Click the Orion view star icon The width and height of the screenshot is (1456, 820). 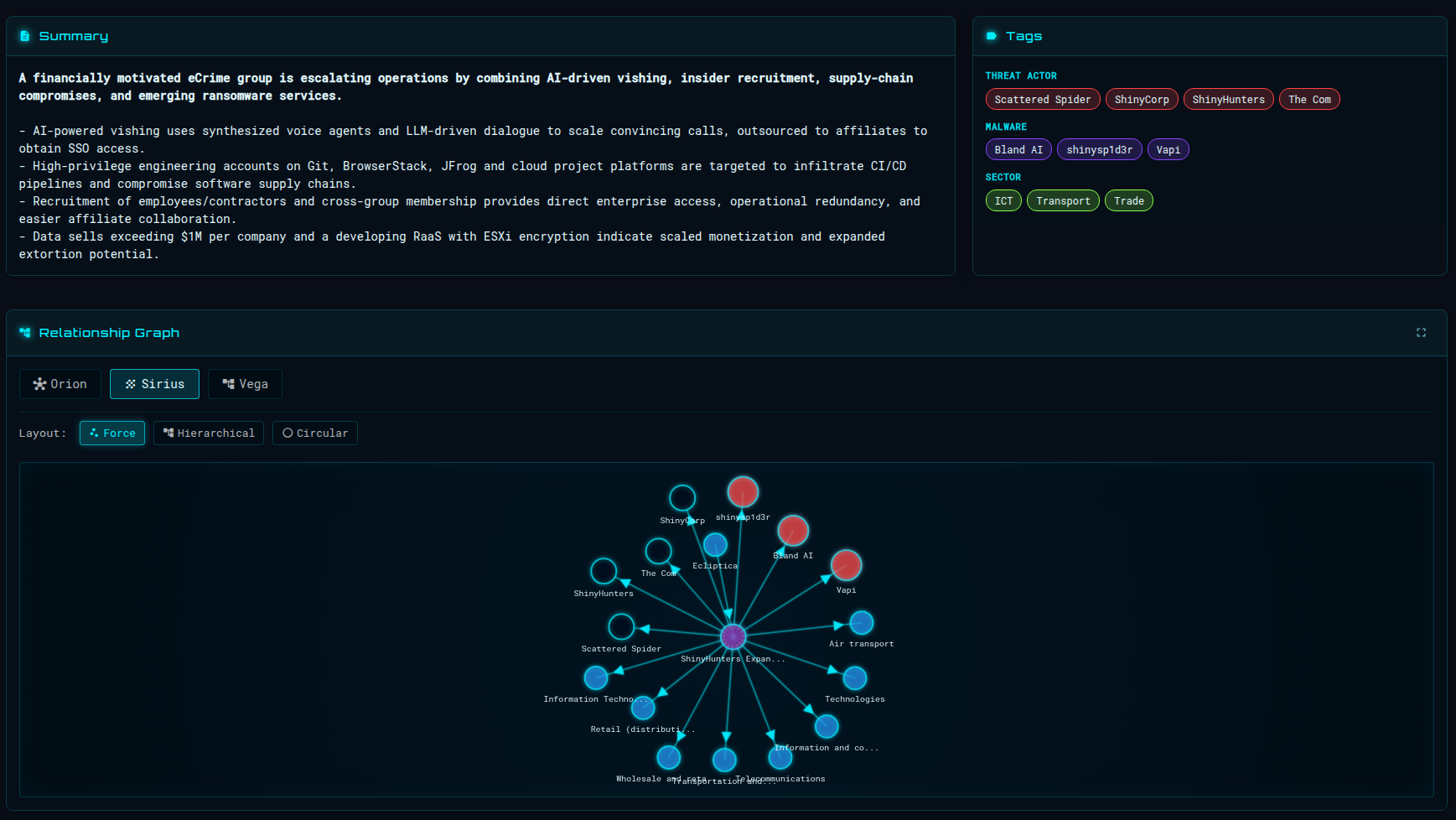(39, 383)
